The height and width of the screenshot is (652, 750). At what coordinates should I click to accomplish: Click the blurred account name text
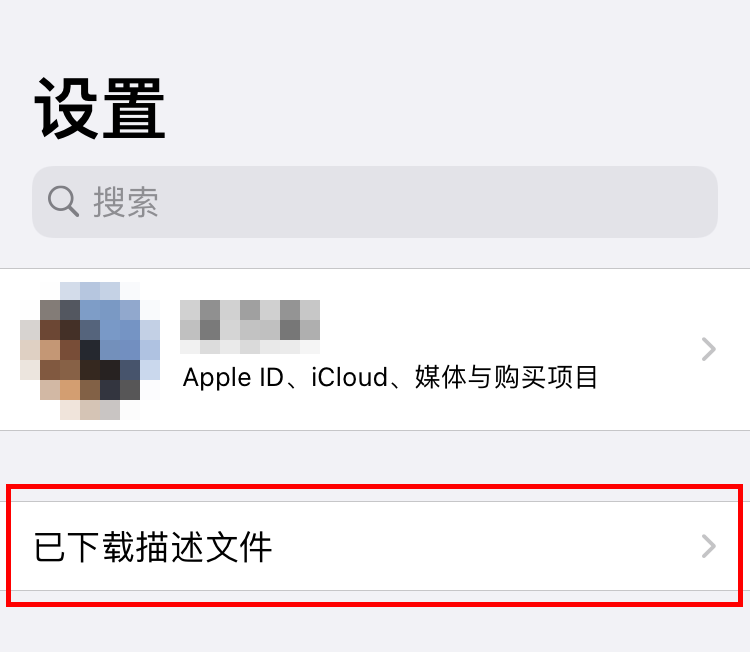250,327
